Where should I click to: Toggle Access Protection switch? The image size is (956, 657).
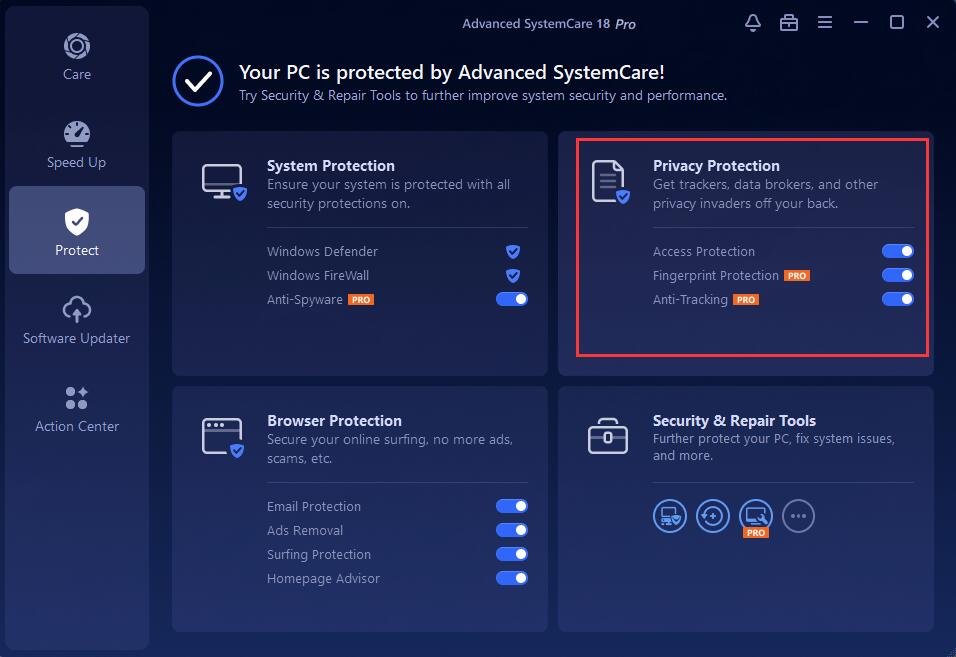[897, 251]
